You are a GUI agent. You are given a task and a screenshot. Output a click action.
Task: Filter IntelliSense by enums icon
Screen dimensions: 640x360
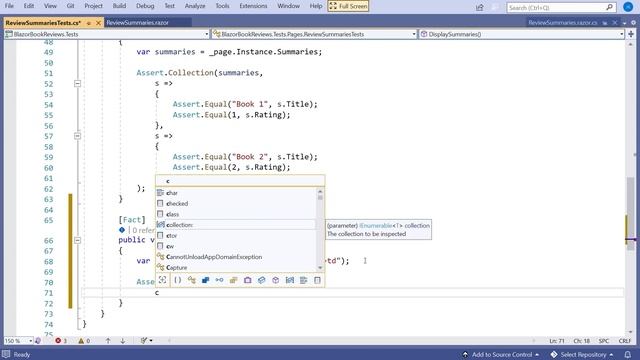(x=233, y=280)
